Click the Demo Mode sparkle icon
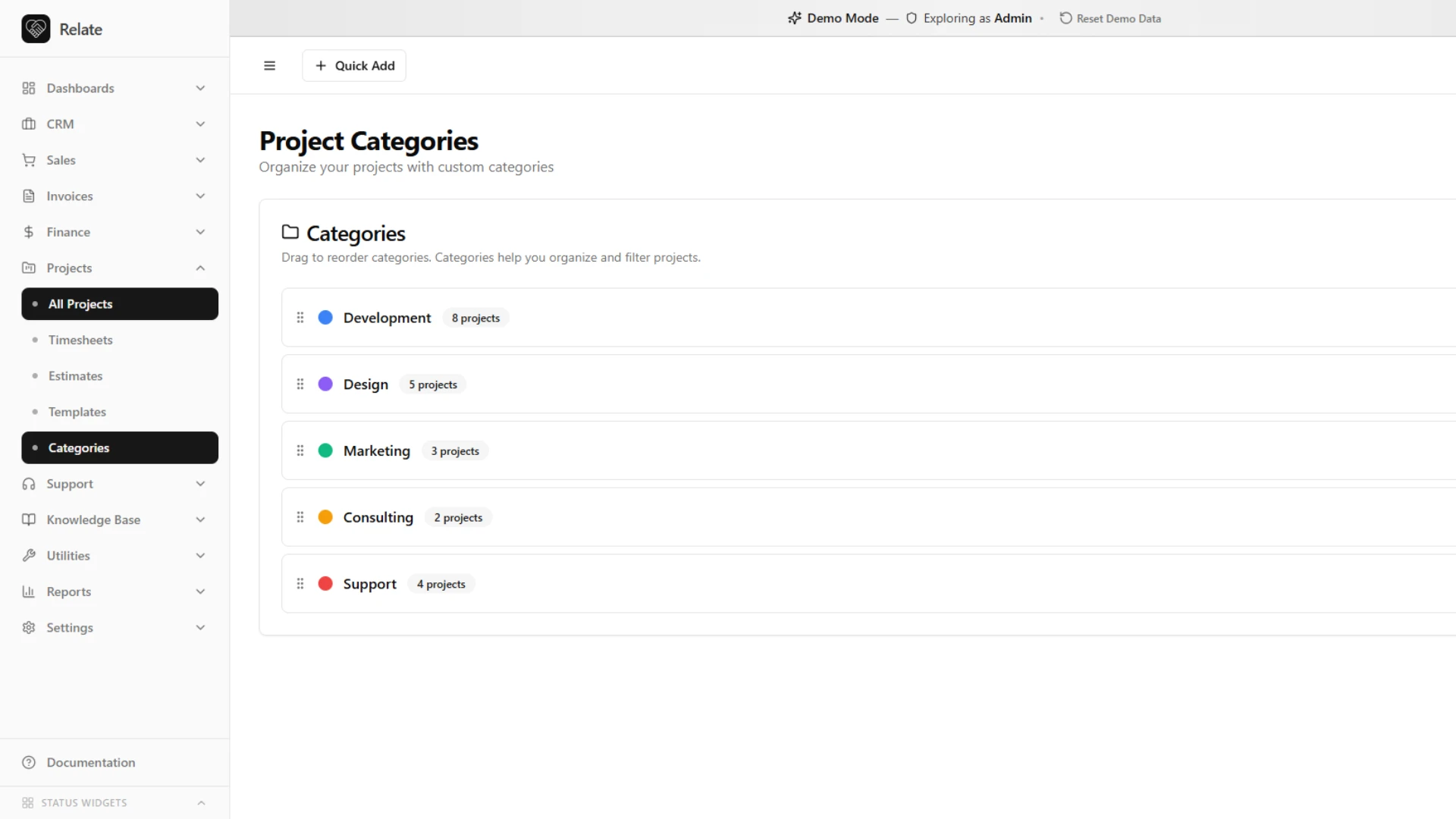Image resolution: width=1456 pixels, height=819 pixels. click(x=794, y=18)
